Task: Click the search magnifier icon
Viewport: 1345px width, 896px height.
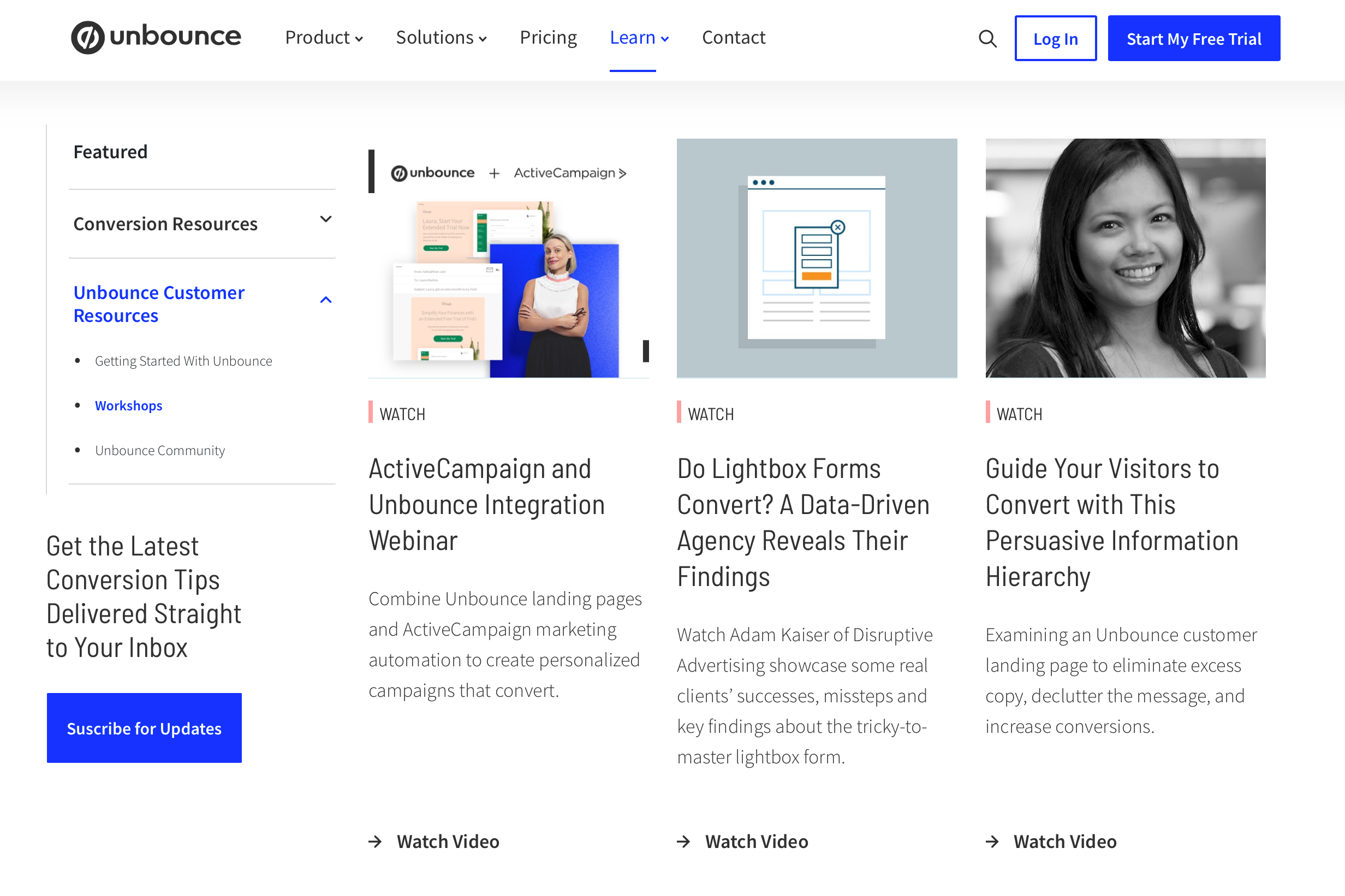Action: tap(987, 38)
